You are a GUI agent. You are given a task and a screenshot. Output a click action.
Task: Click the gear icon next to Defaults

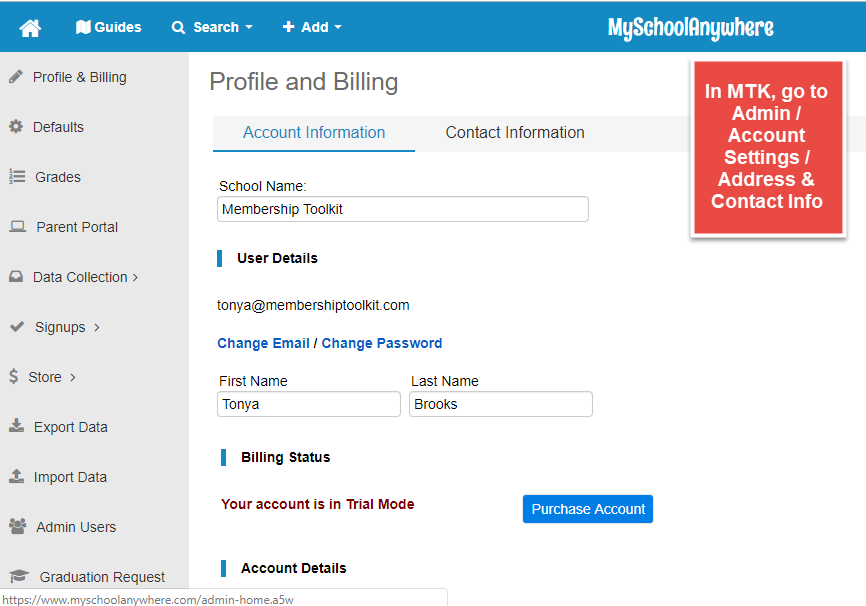pyautogui.click(x=16, y=127)
